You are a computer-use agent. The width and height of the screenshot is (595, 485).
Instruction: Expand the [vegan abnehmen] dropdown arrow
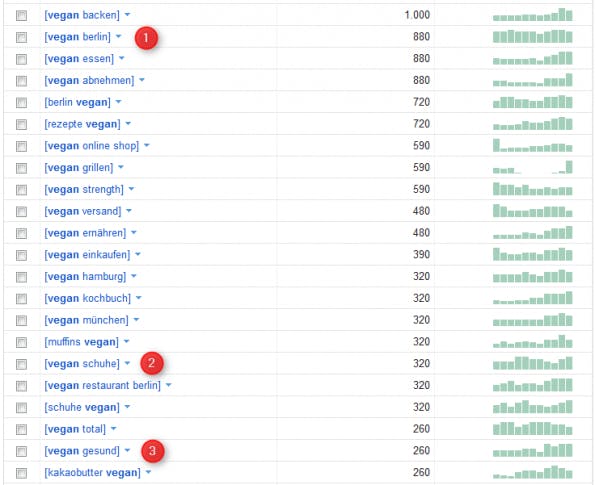point(142,80)
